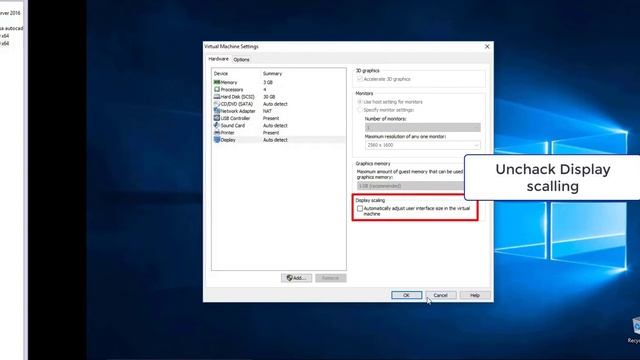Click the Memory summary value 3 GB

[x=268, y=82]
